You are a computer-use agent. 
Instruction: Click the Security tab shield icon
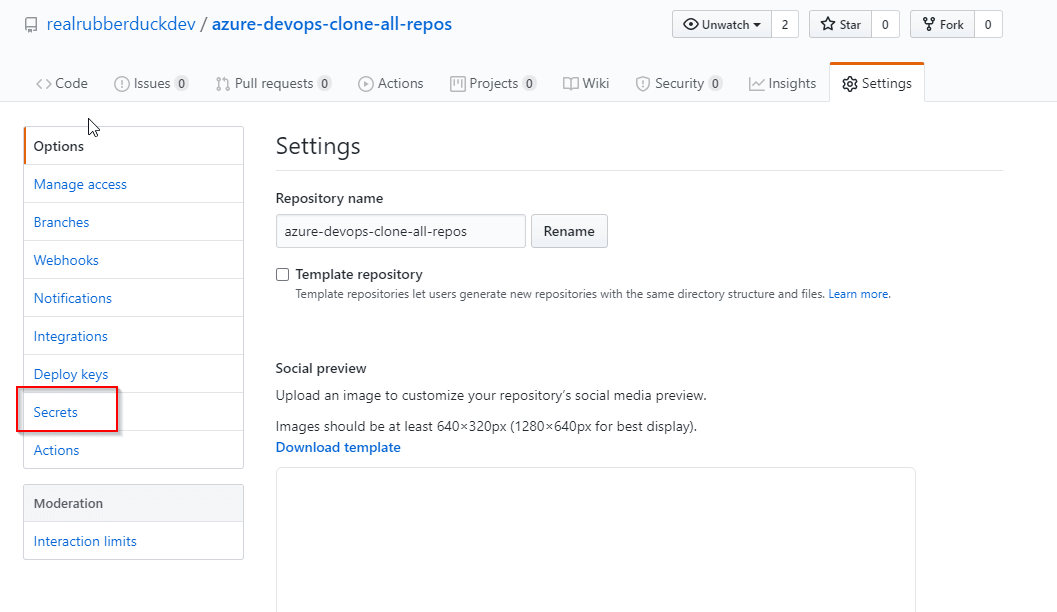point(643,84)
